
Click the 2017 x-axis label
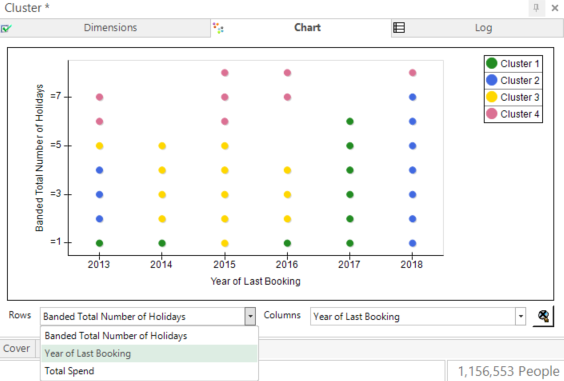coord(349,264)
